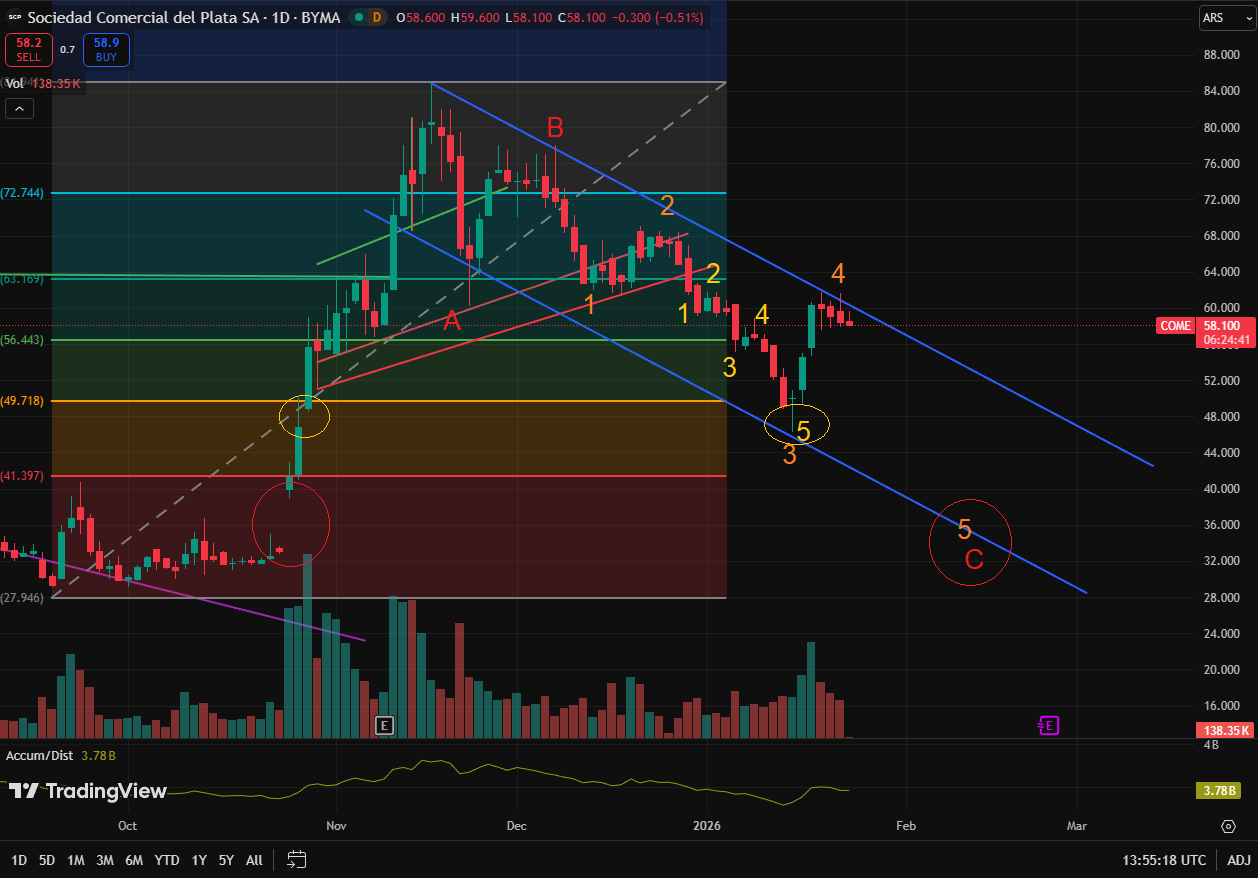This screenshot has width=1258, height=878.
Task: Click the Mar date label on time axis
Action: click(x=1077, y=826)
